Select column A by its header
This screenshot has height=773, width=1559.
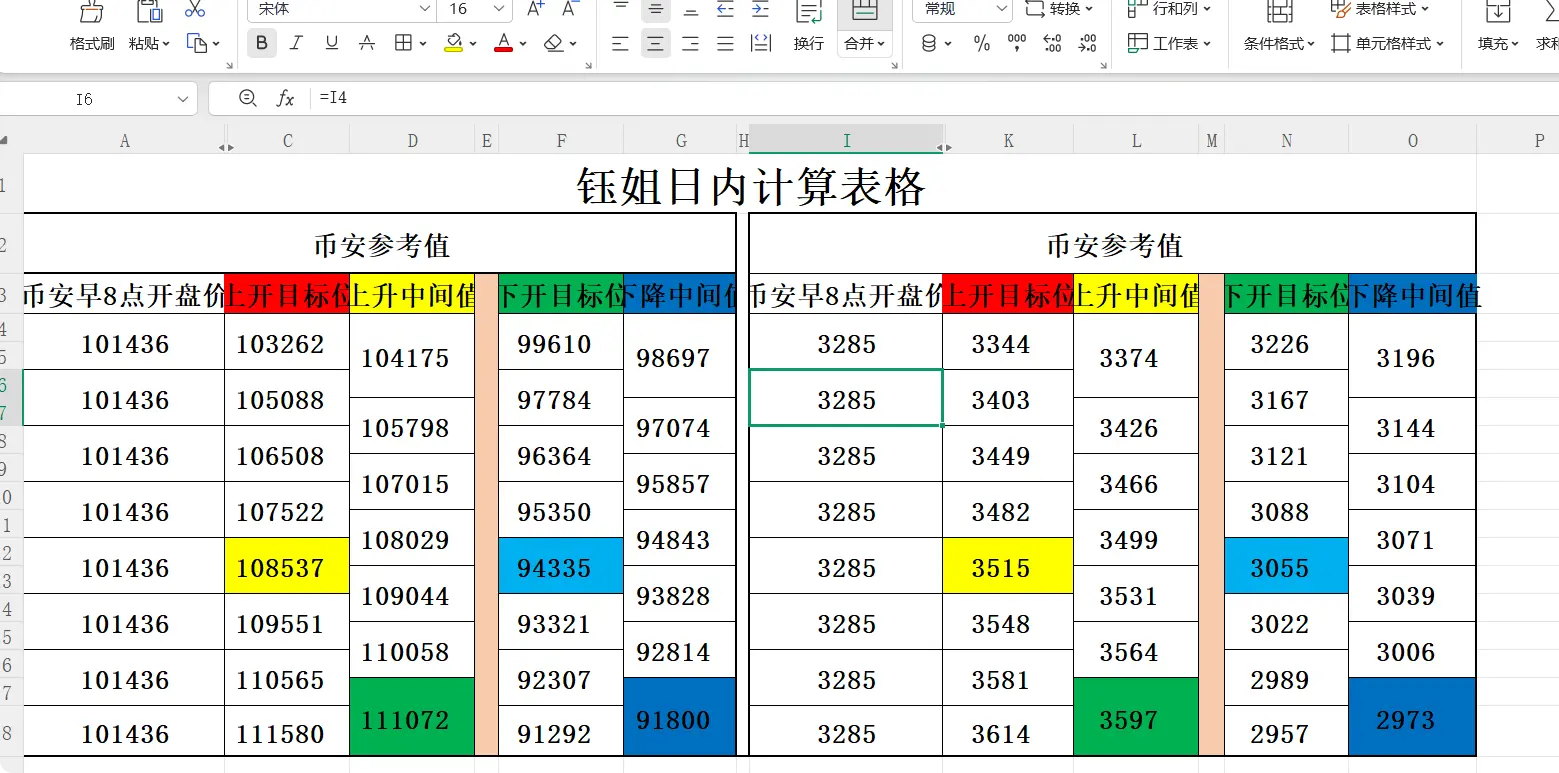point(124,141)
